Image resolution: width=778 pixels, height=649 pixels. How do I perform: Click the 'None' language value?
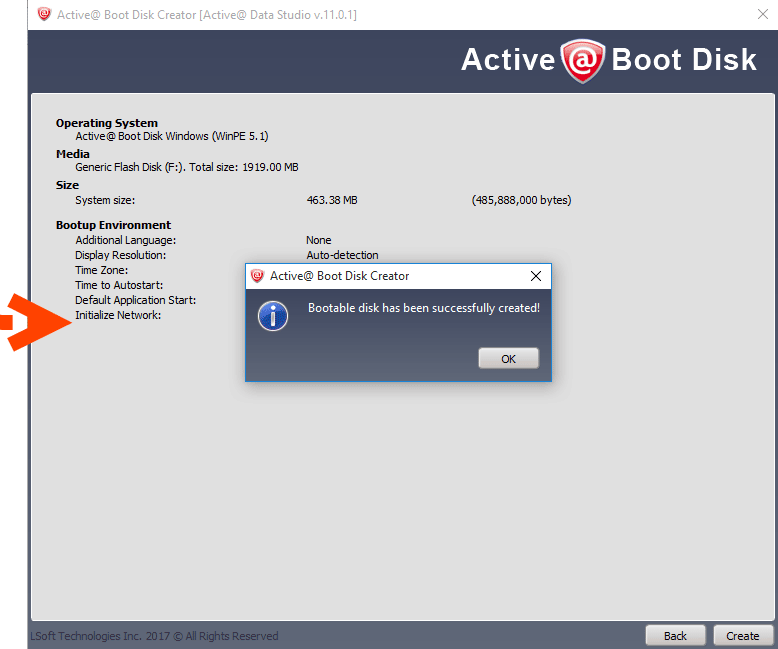(319, 240)
